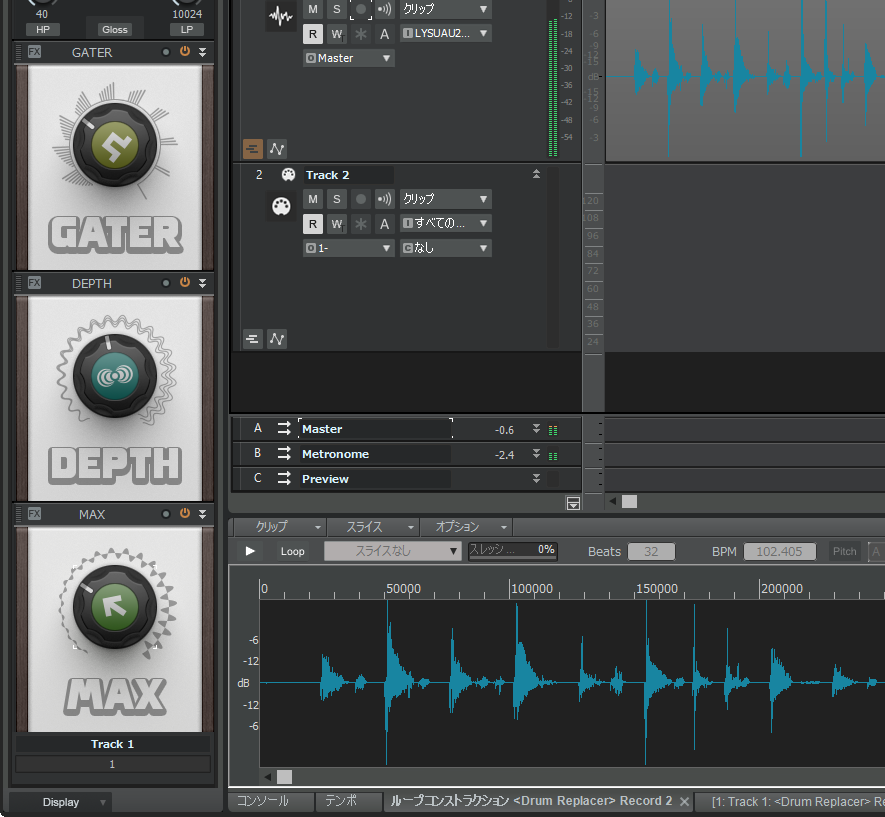This screenshot has height=817, width=885.
Task: Collapse the MAX module with double arrow
Action: point(202,513)
